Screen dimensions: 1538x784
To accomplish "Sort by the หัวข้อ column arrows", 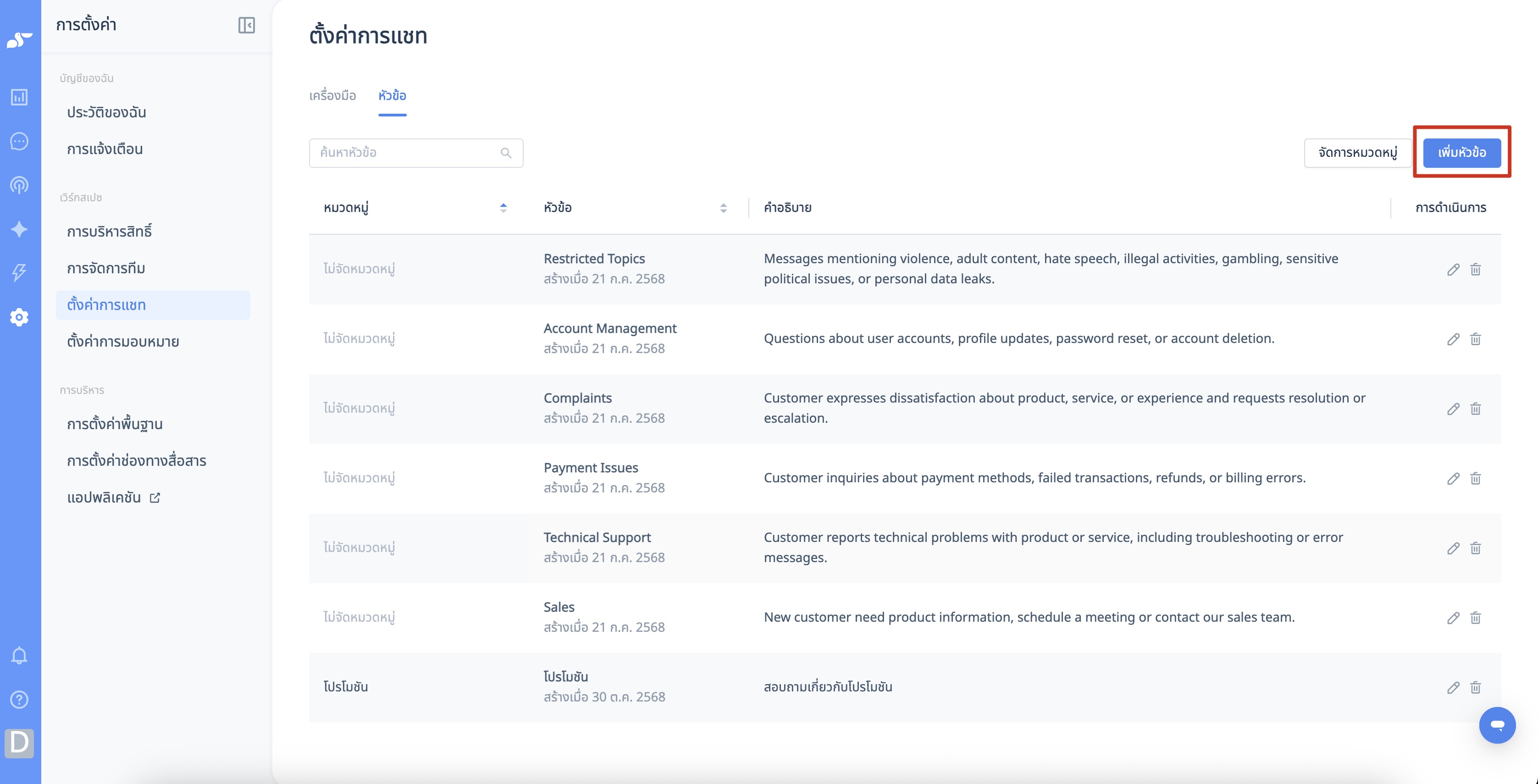I will tap(723, 208).
